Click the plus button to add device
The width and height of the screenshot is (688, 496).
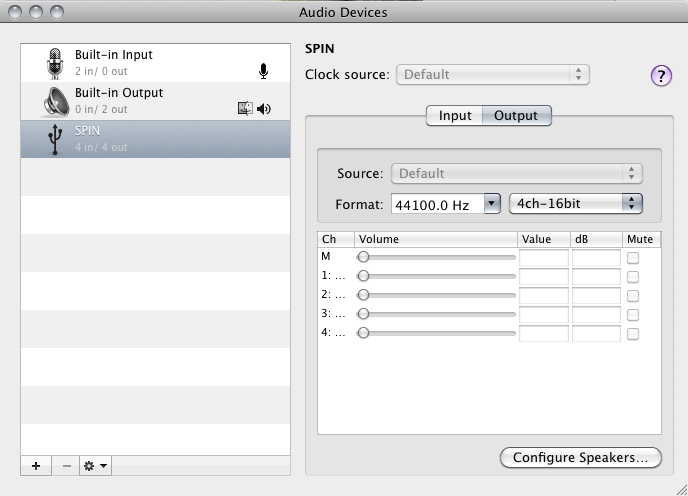tap(35, 466)
